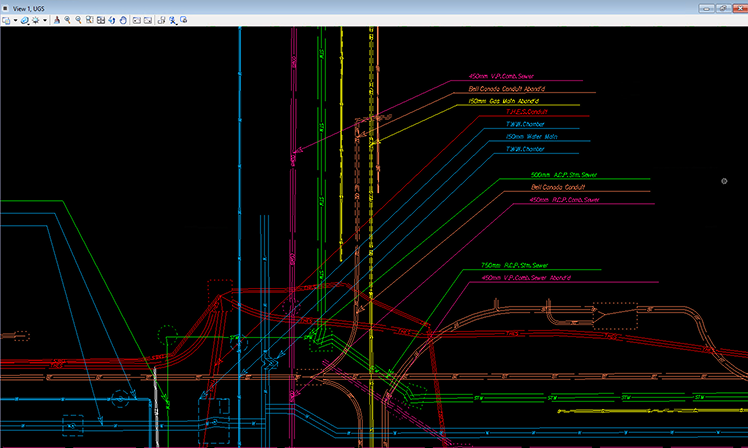The width and height of the screenshot is (748, 448).
Task: Click the '150mm Water Main' label in drawing
Action: (x=531, y=136)
